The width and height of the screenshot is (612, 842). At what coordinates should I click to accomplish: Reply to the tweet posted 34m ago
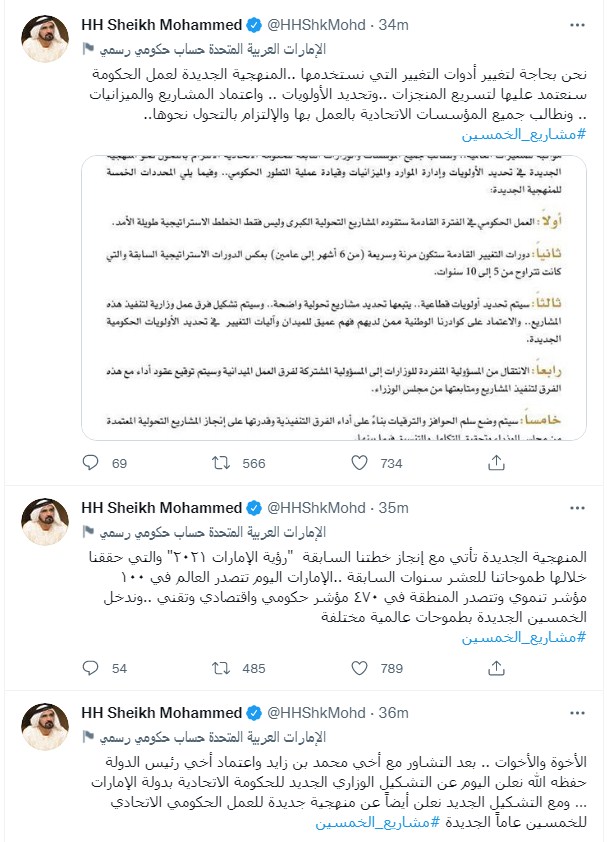[x=91, y=463]
